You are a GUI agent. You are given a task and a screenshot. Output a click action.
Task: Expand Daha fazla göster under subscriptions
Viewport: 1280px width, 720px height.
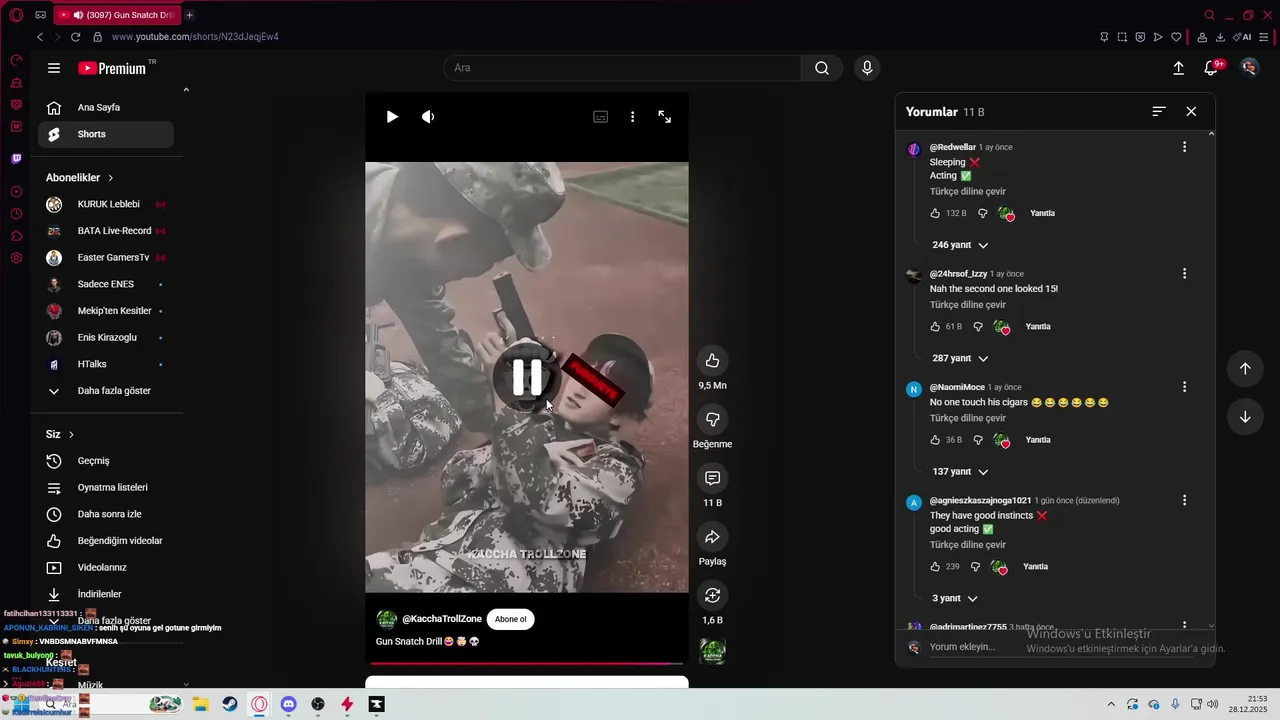[x=106, y=391]
